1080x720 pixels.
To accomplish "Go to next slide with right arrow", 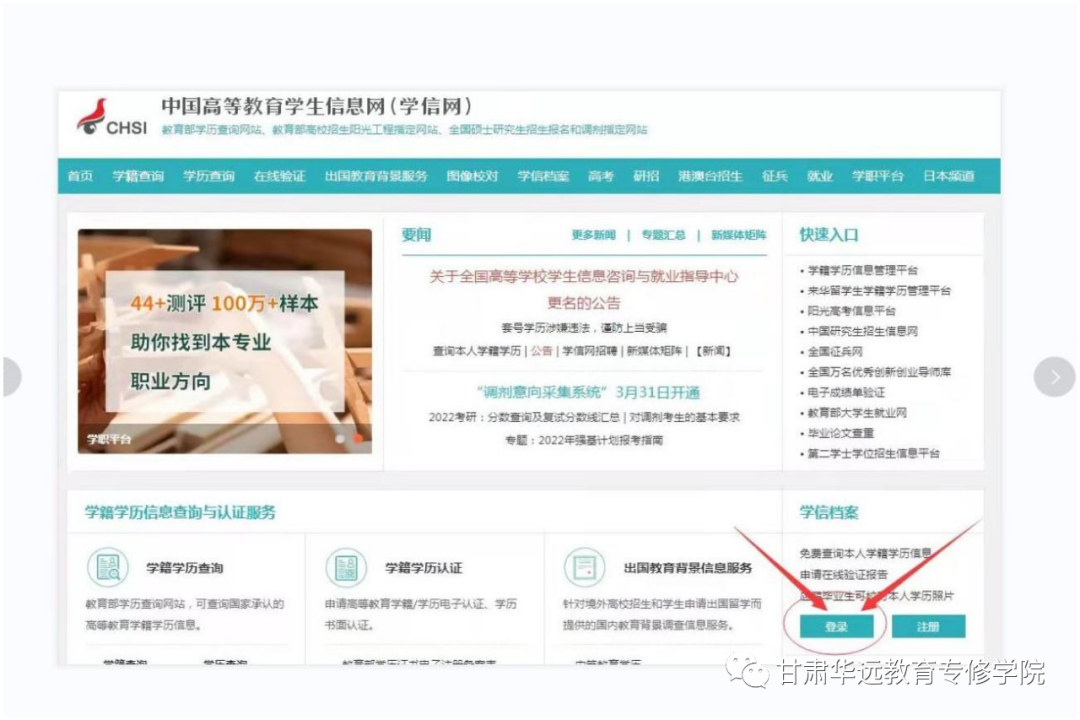I will point(1054,377).
